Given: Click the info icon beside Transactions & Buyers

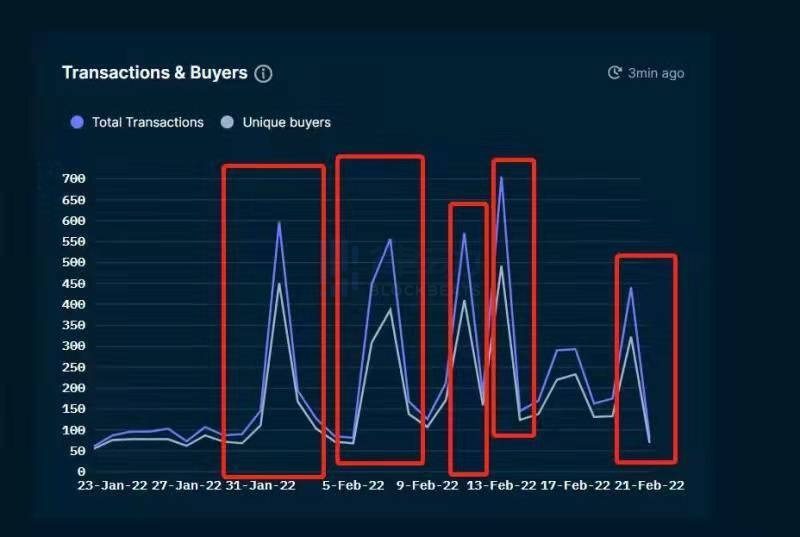Looking at the screenshot, I should click(263, 73).
